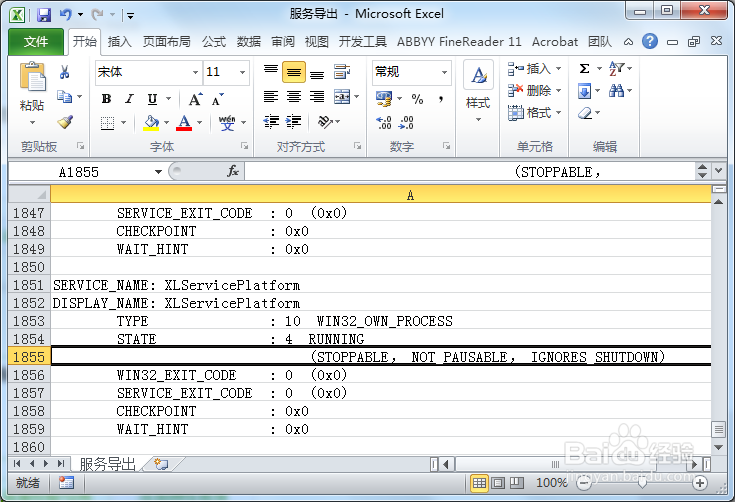Click the decrease decimal icon

coord(406,123)
